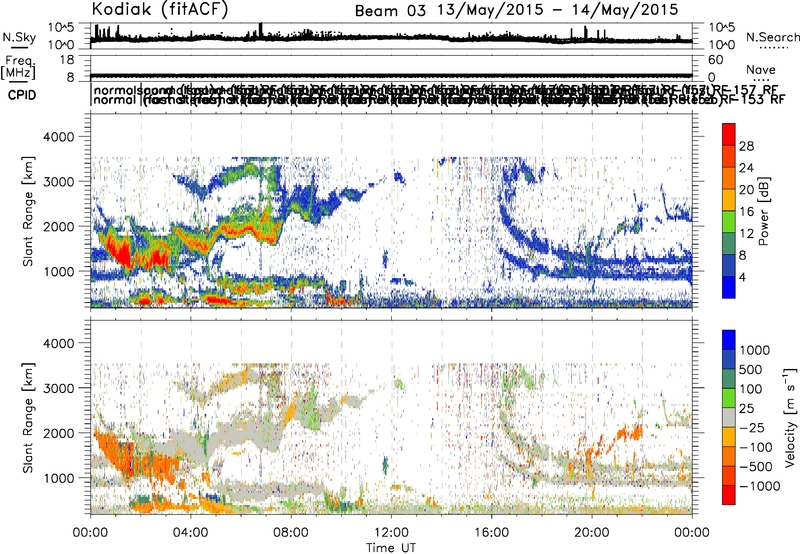800x554 pixels.
Task: Pick the teal 8–12 dB power swatch
Action: tap(729, 244)
